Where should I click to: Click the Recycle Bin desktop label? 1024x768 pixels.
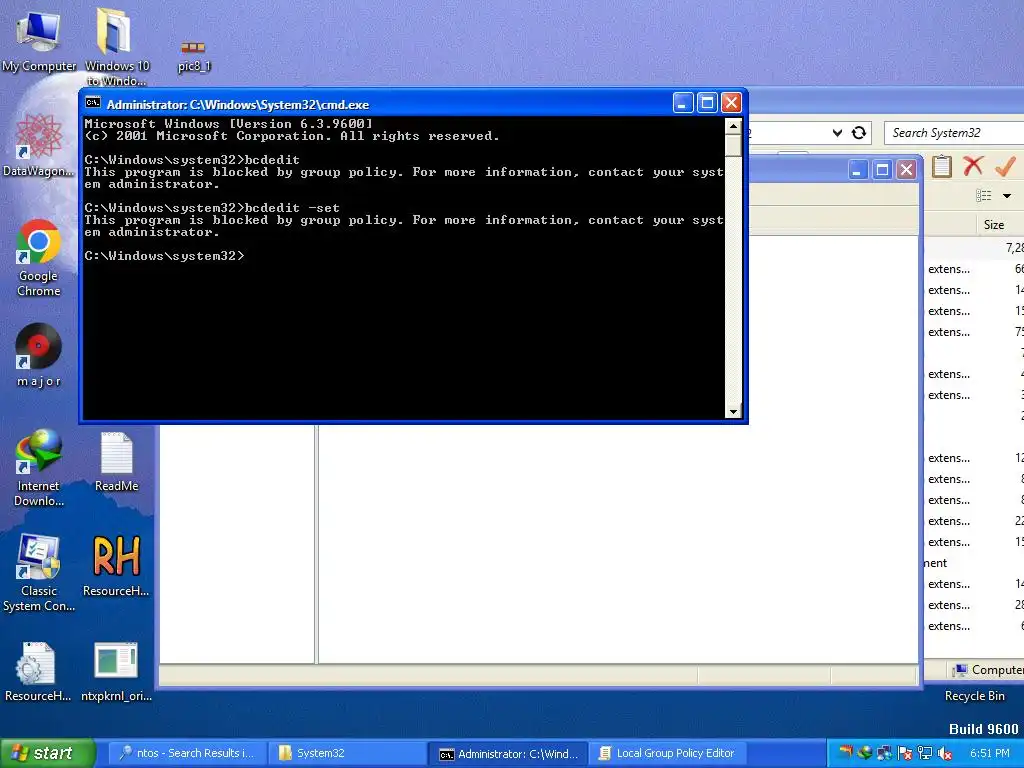(x=974, y=696)
